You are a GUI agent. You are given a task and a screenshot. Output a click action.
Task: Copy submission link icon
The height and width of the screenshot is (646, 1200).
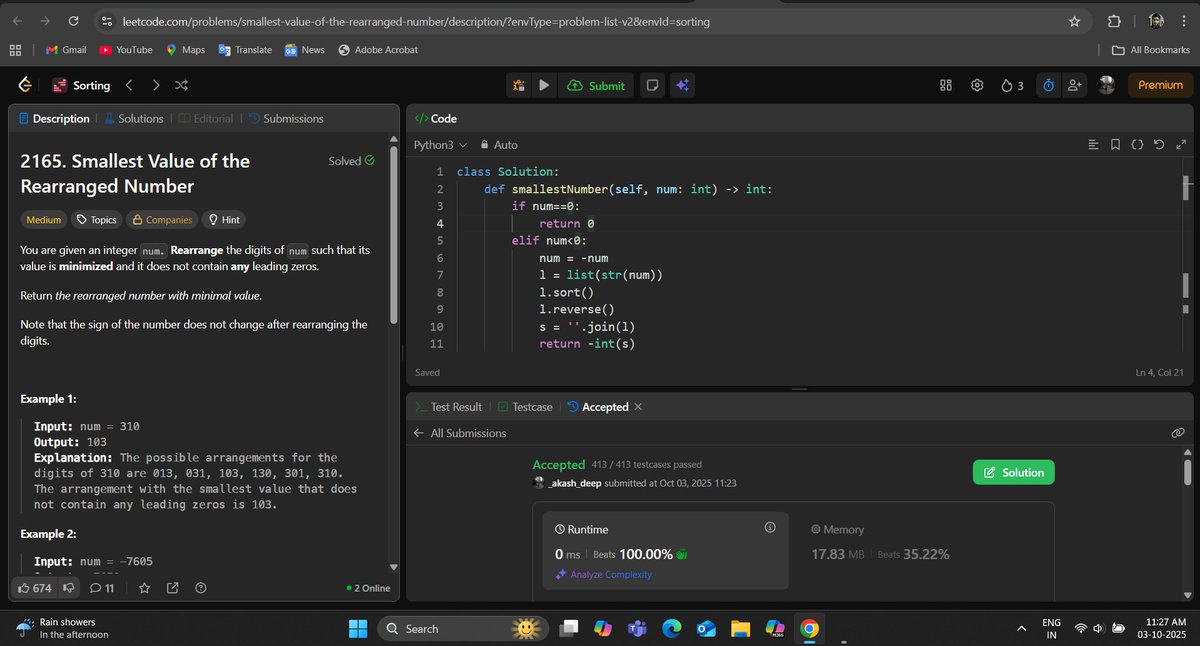tap(1178, 433)
